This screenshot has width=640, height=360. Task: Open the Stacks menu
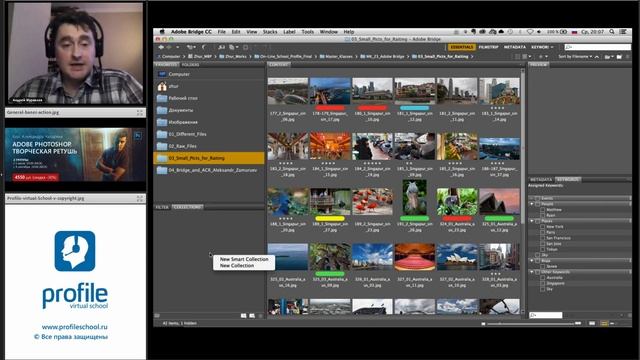point(270,31)
